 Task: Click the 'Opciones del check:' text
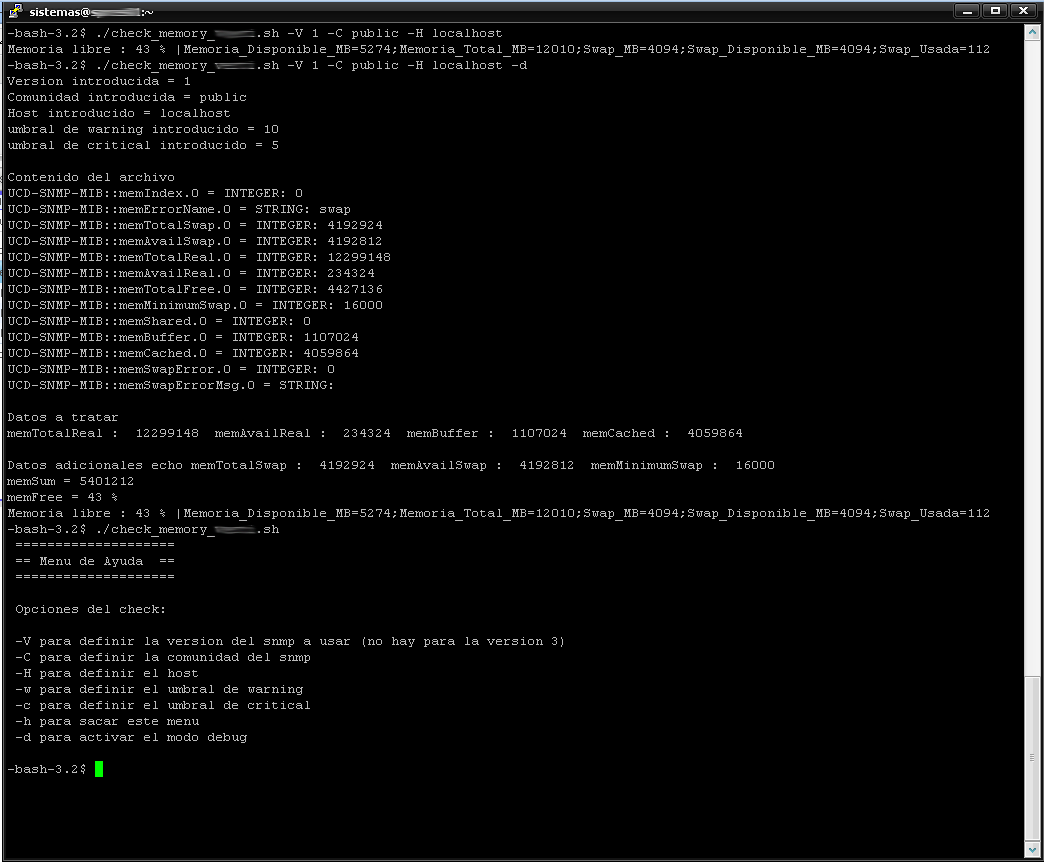pyautogui.click(x=91, y=609)
